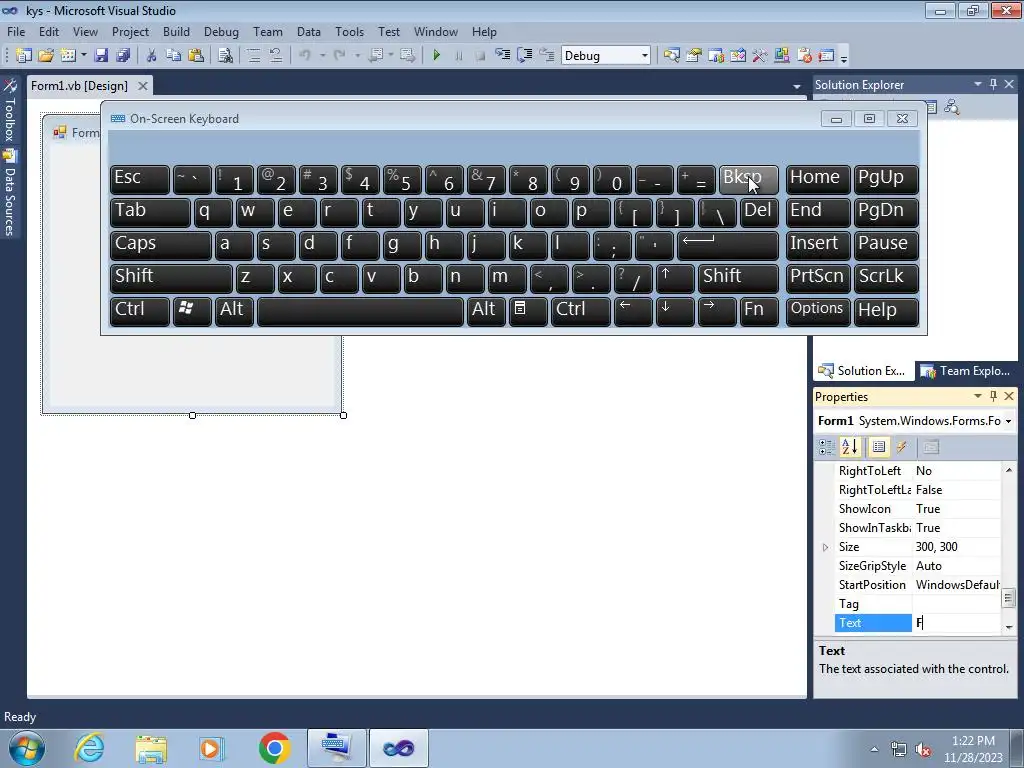Open the Undo history dropdown arrow
Screen dimensions: 1024x768
323,56
